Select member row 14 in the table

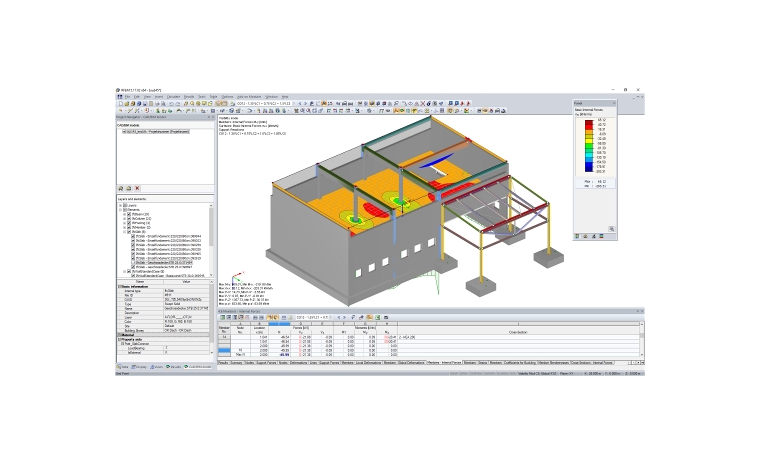point(224,337)
